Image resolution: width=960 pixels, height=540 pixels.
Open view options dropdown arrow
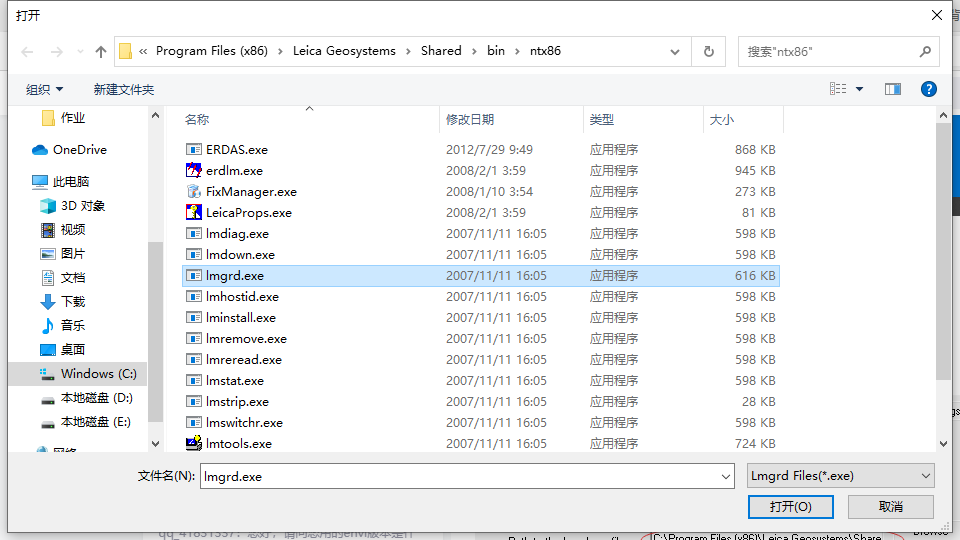[x=860, y=89]
